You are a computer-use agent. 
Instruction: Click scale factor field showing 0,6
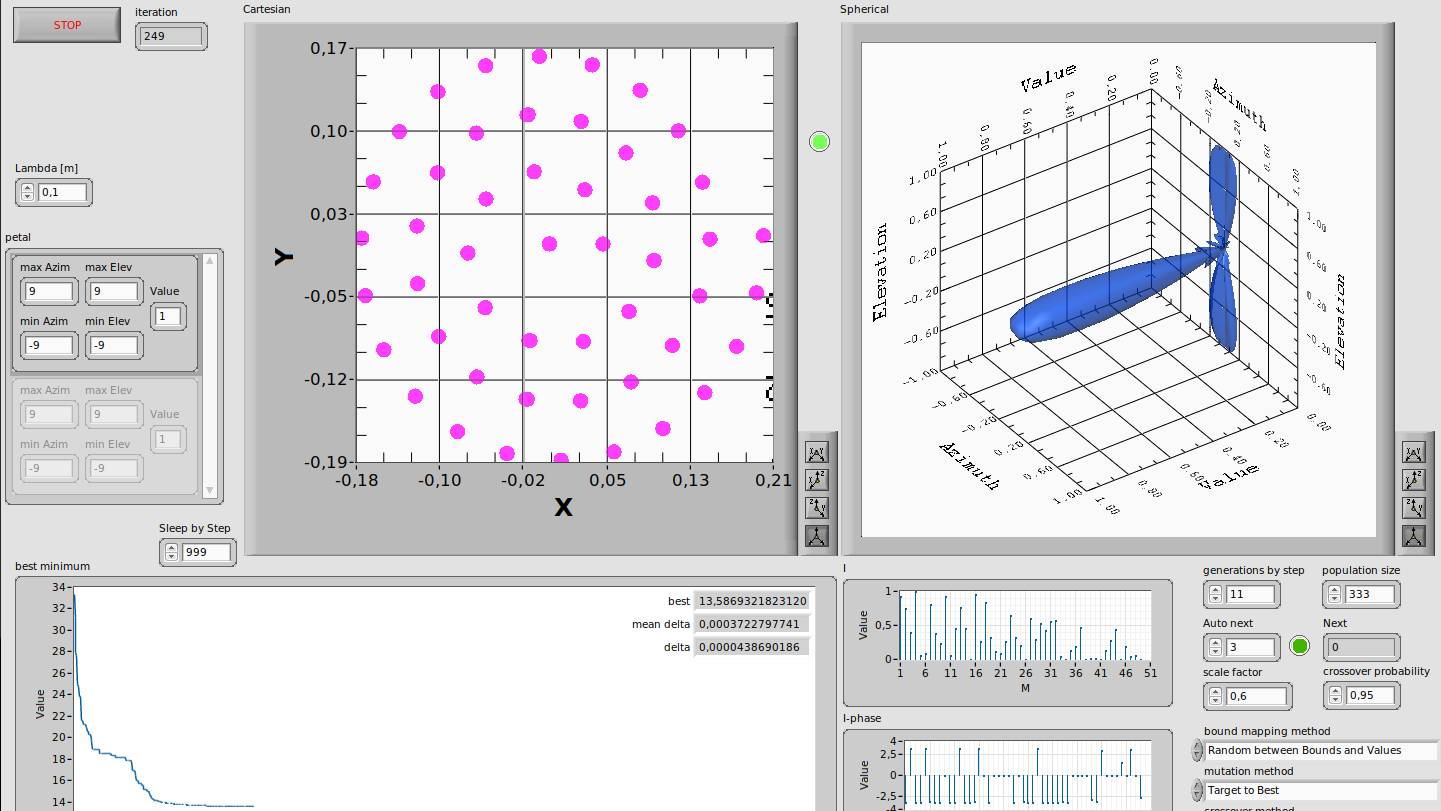coord(1257,696)
